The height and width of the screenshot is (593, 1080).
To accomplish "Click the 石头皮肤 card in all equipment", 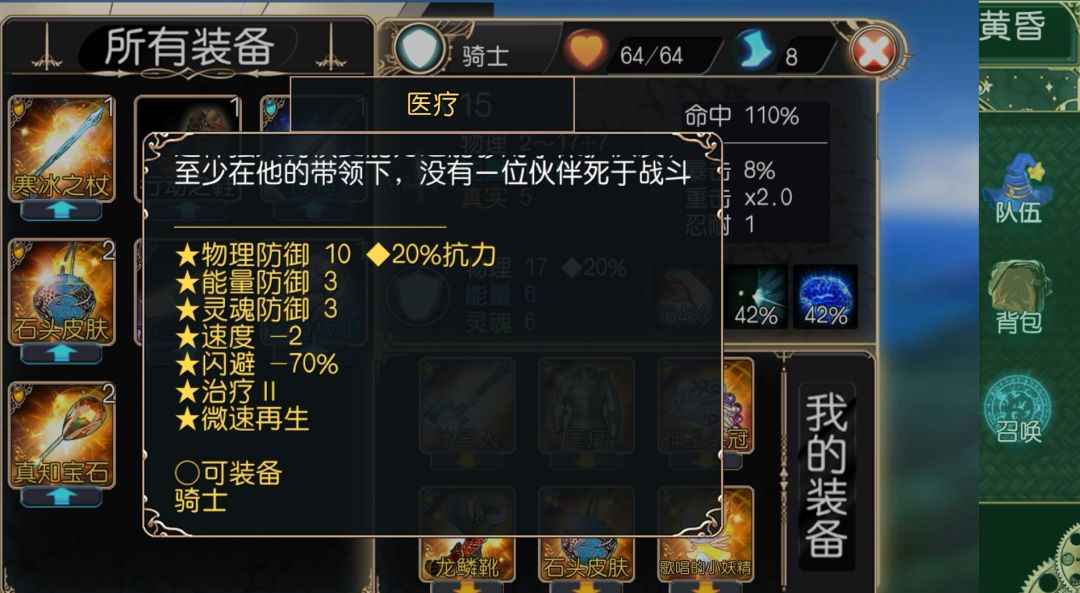I will coord(62,291).
